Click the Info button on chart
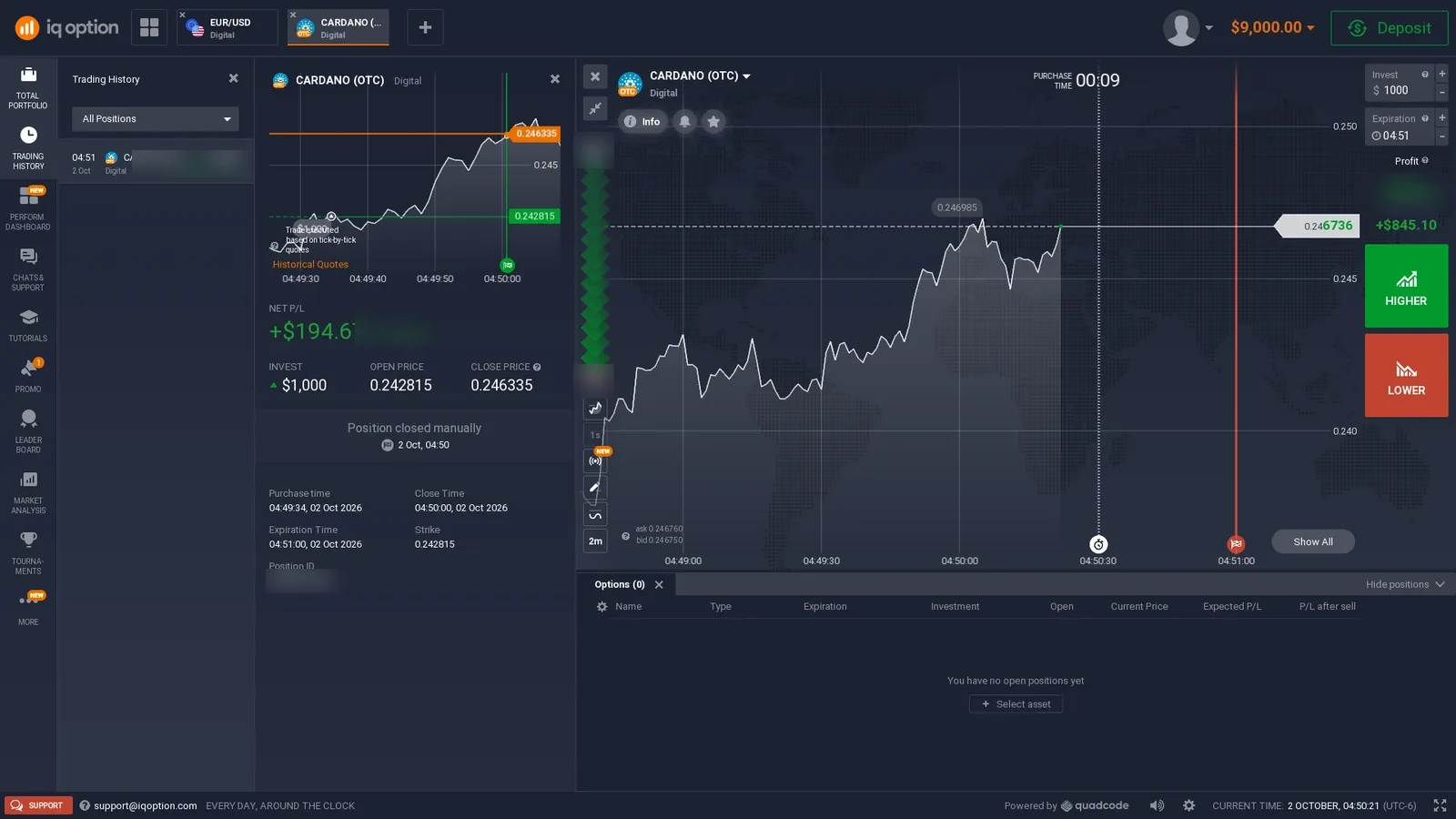 coord(642,121)
